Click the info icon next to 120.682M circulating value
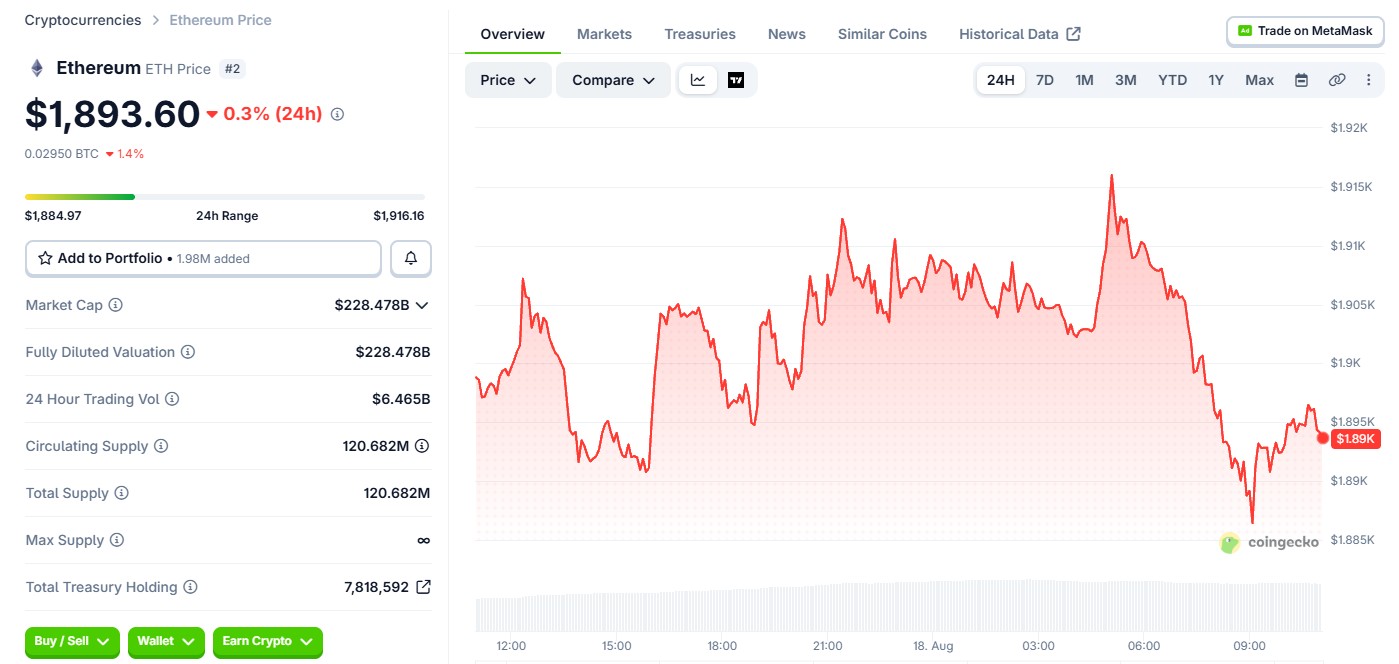The height and width of the screenshot is (664, 1399). [x=422, y=446]
